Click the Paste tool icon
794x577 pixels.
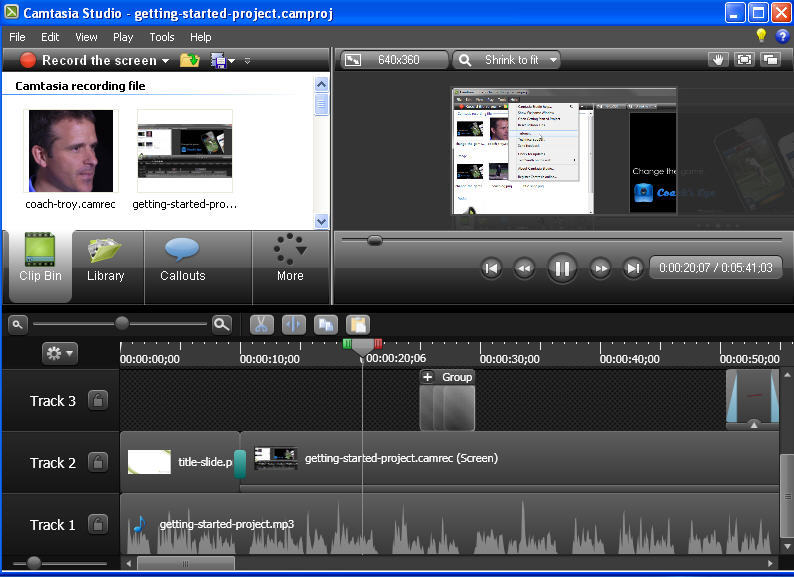358,325
